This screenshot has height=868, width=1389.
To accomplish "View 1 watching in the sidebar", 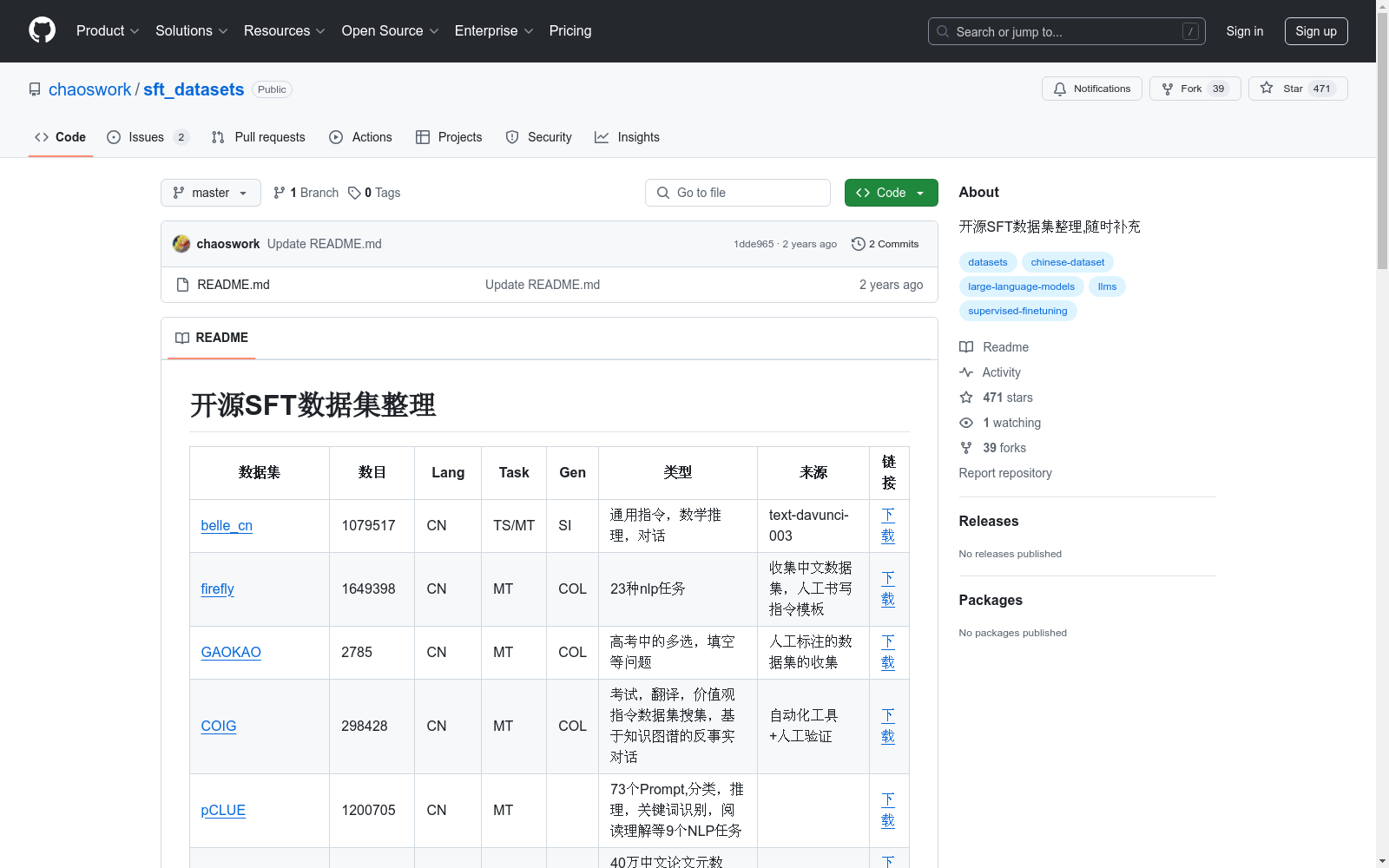I will coord(1000,423).
